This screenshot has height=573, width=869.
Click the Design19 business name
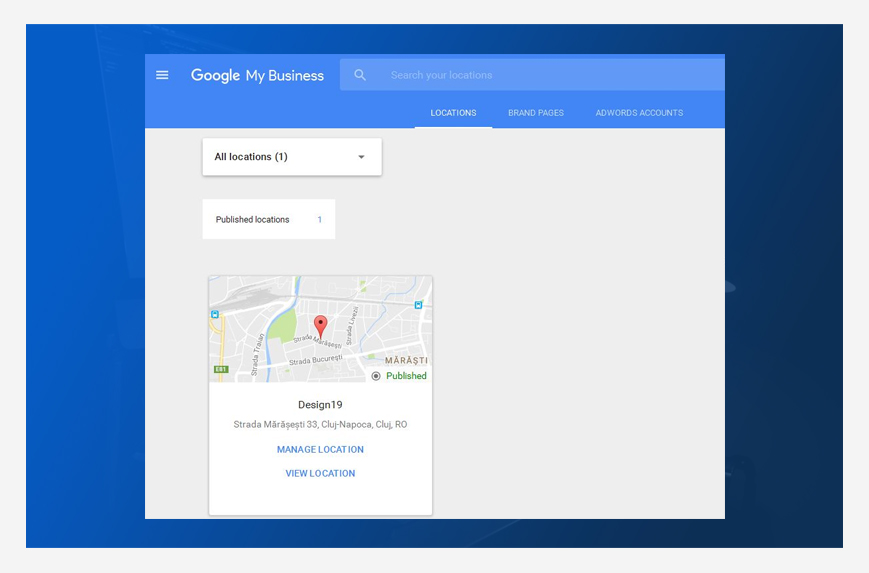pyautogui.click(x=320, y=405)
